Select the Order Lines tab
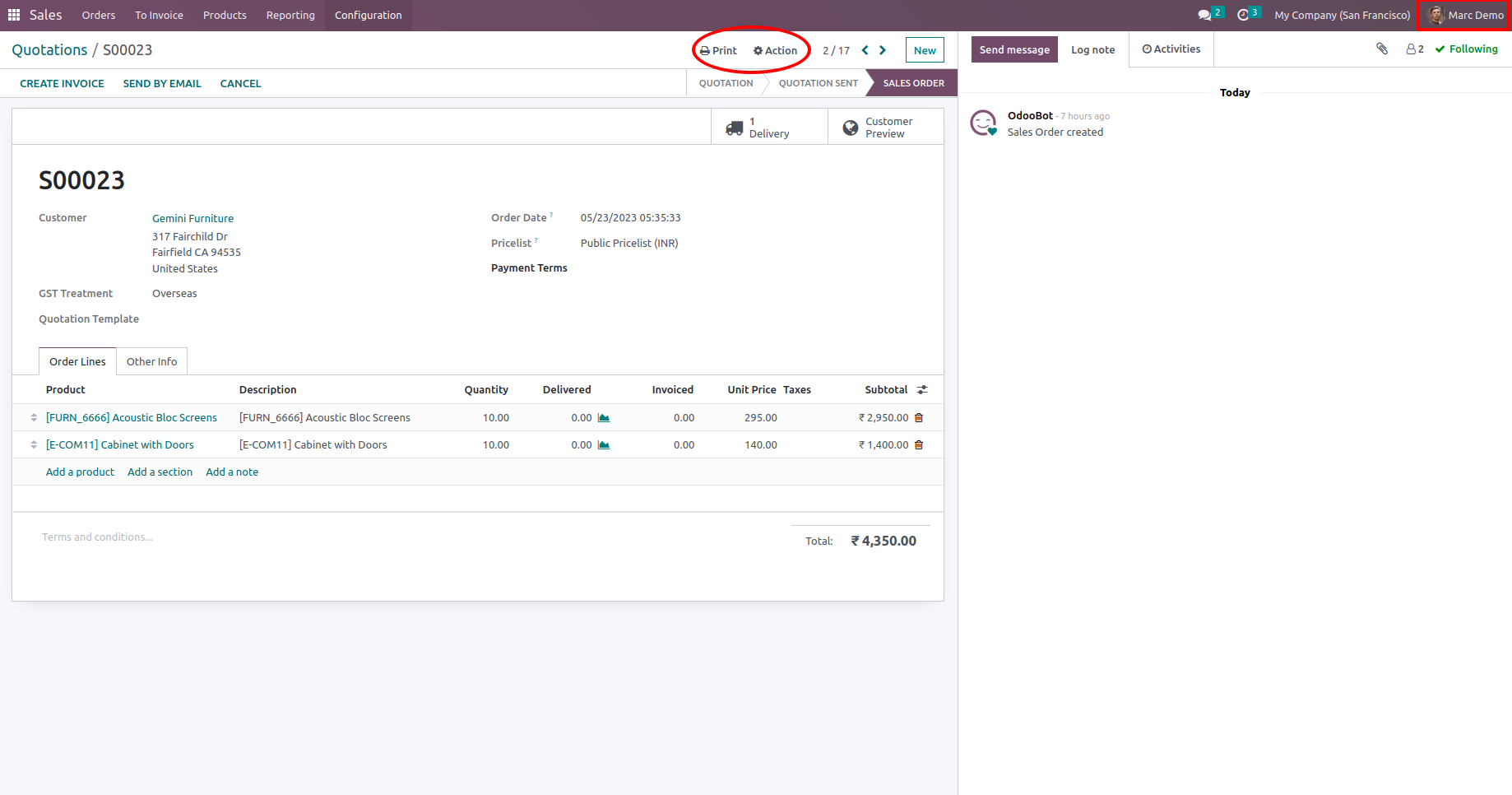Viewport: 1512px width, 795px height. click(77, 361)
